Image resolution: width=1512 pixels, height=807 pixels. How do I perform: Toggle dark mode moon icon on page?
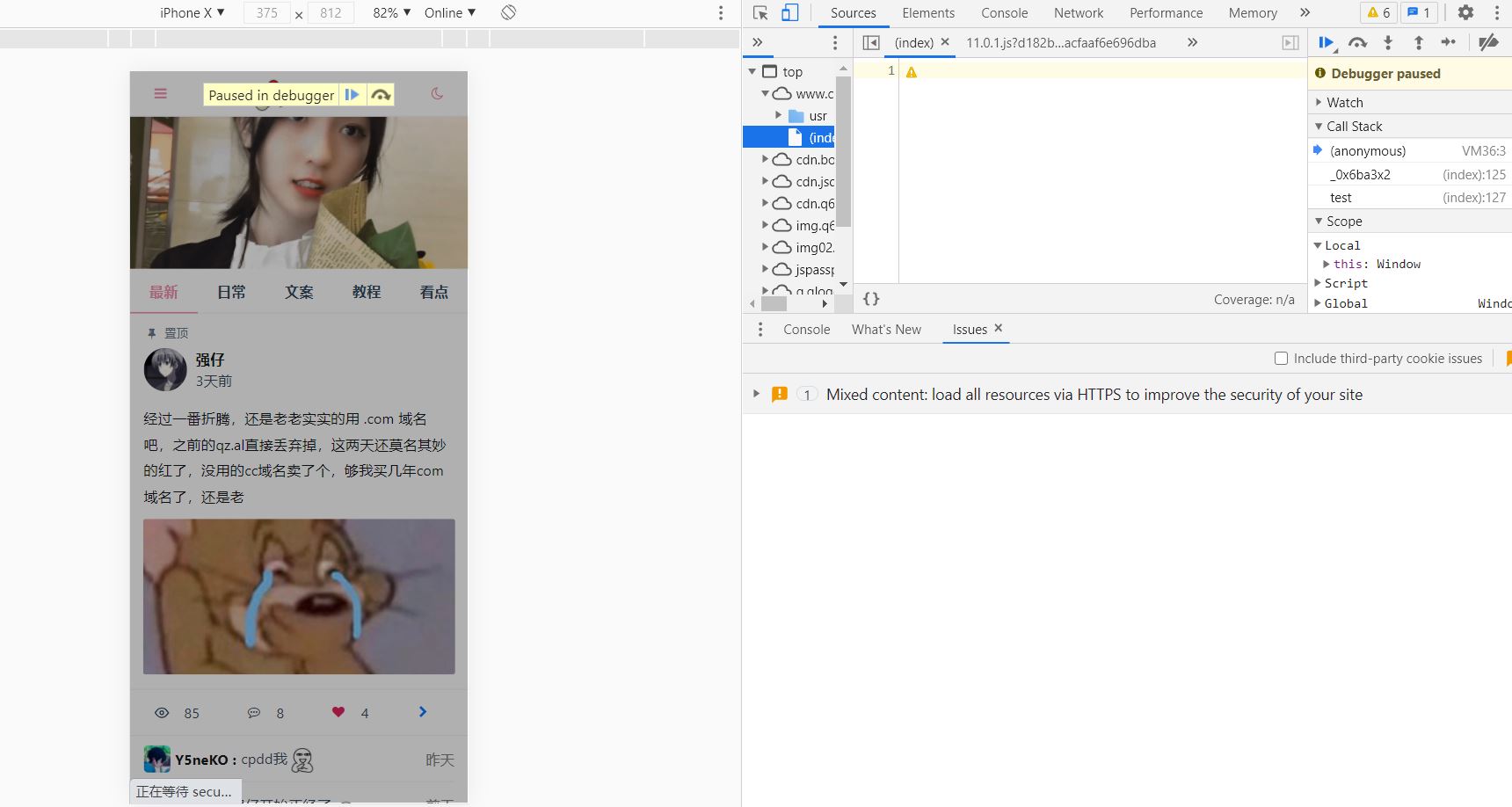437,93
